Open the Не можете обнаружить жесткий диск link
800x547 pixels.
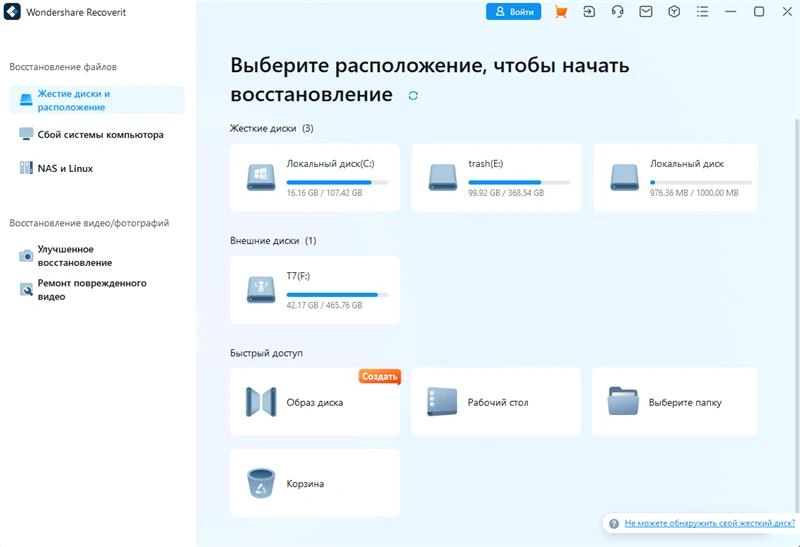[x=709, y=523]
